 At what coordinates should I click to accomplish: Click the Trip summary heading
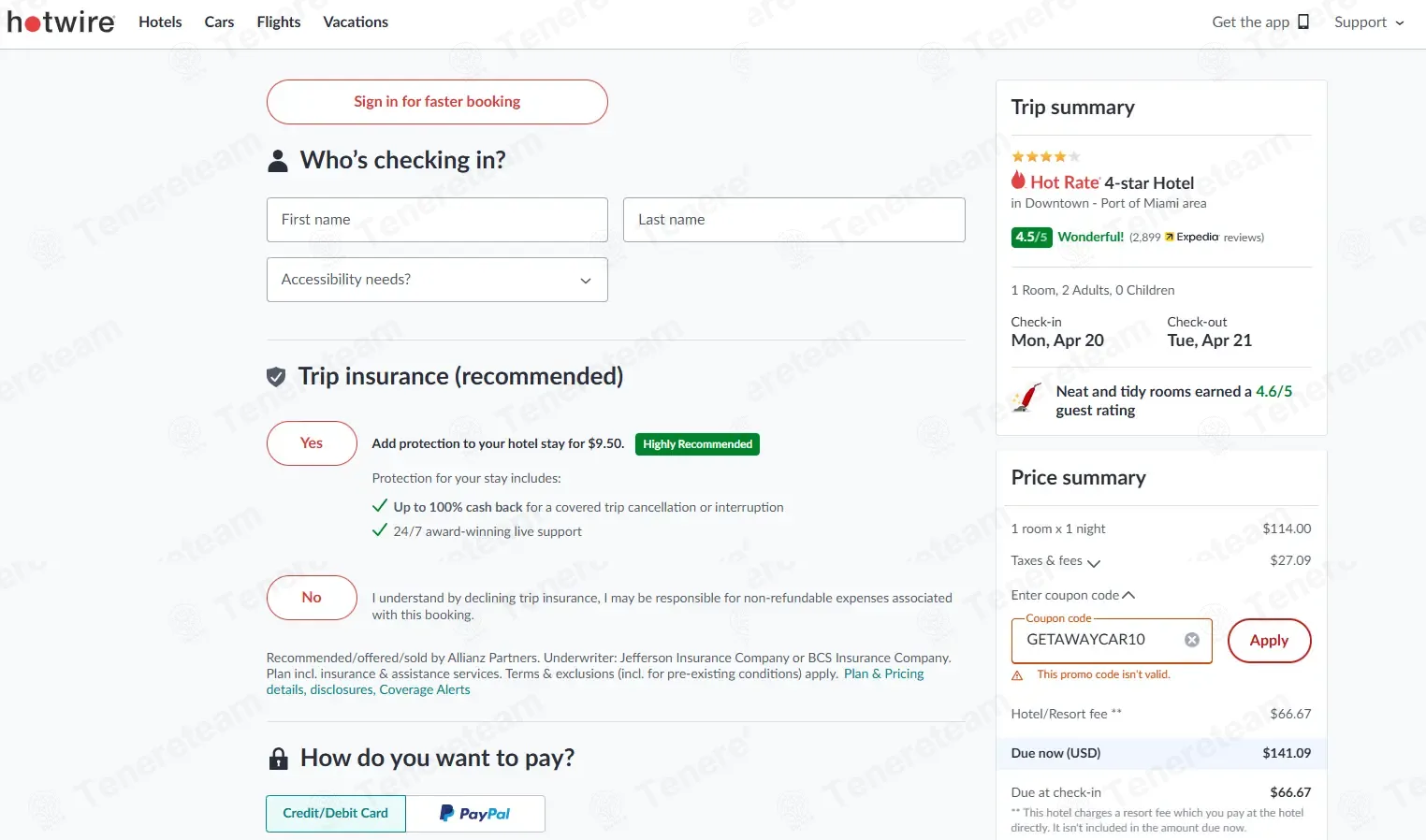click(x=1072, y=108)
